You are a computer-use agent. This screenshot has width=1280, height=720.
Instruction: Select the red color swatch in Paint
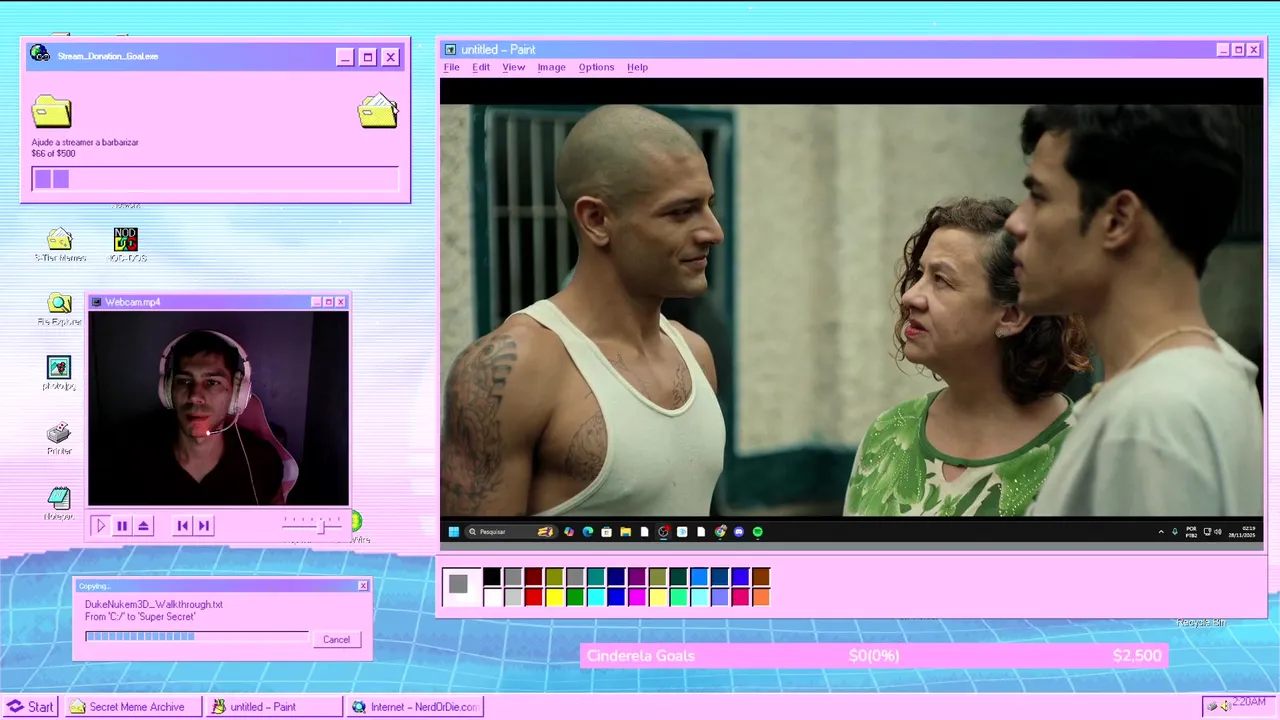tap(534, 597)
